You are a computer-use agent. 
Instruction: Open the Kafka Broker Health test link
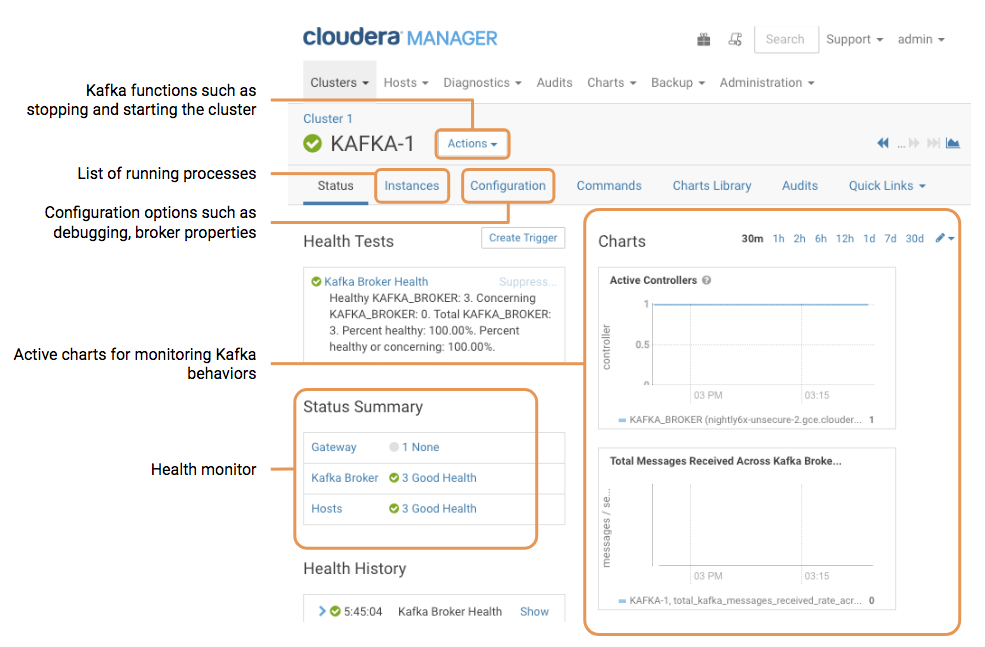[376, 282]
